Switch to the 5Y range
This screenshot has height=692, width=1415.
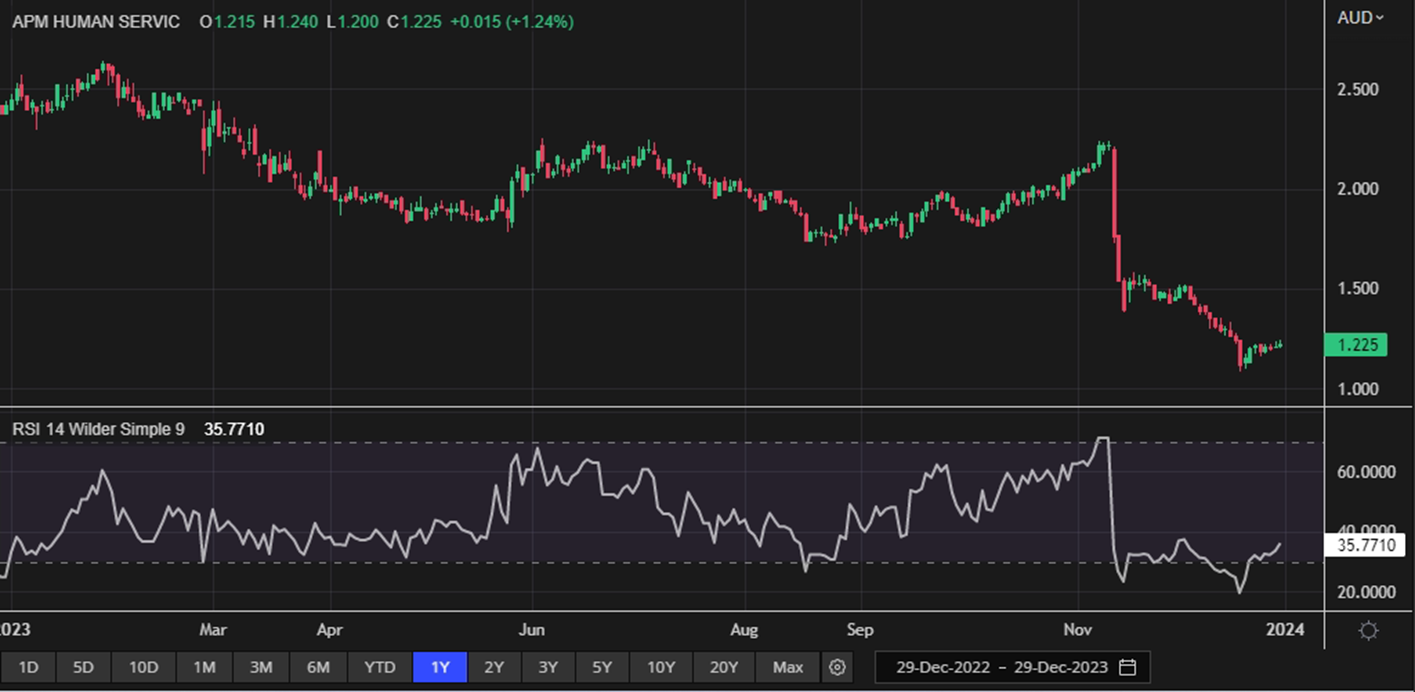pyautogui.click(x=602, y=667)
